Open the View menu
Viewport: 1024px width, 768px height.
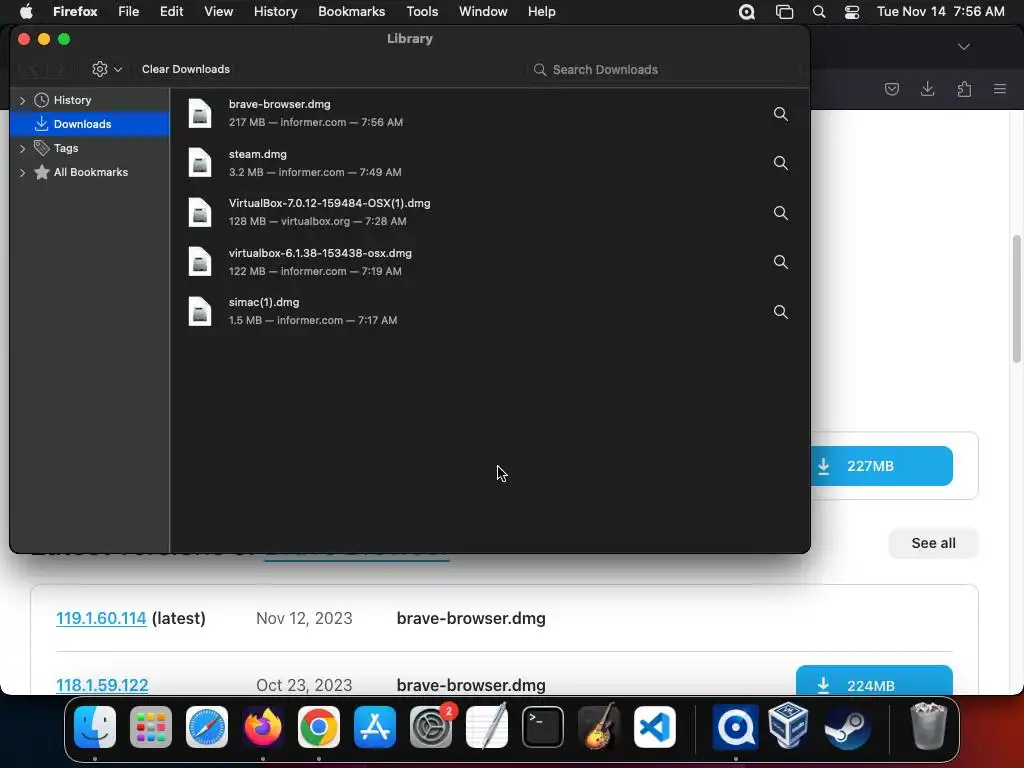pos(218,12)
